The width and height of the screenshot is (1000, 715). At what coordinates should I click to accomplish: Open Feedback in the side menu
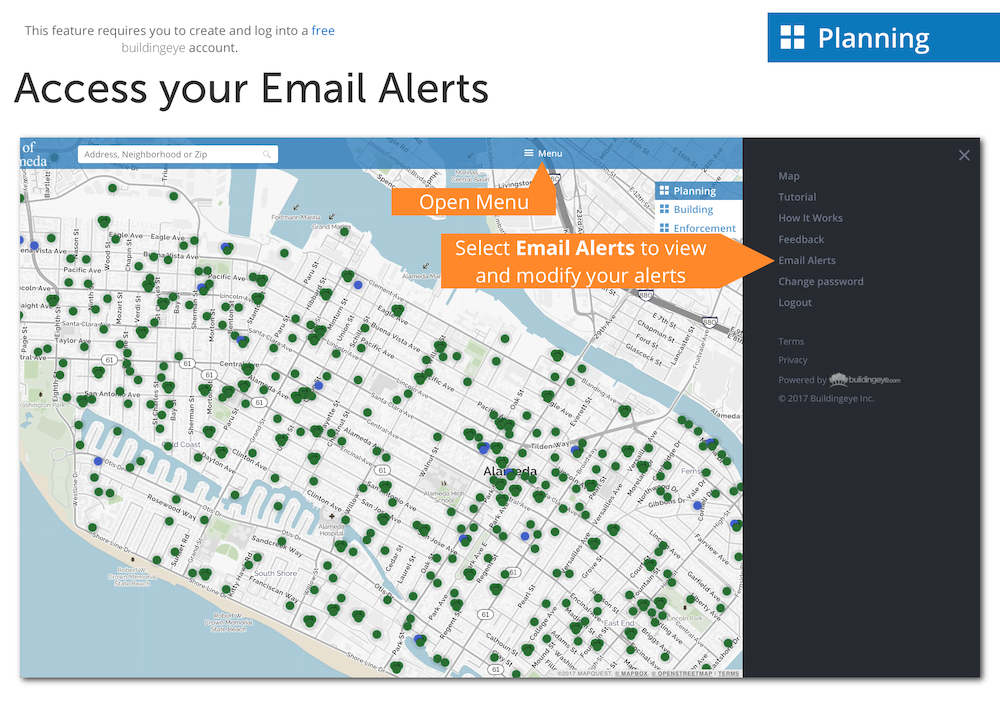pos(800,239)
